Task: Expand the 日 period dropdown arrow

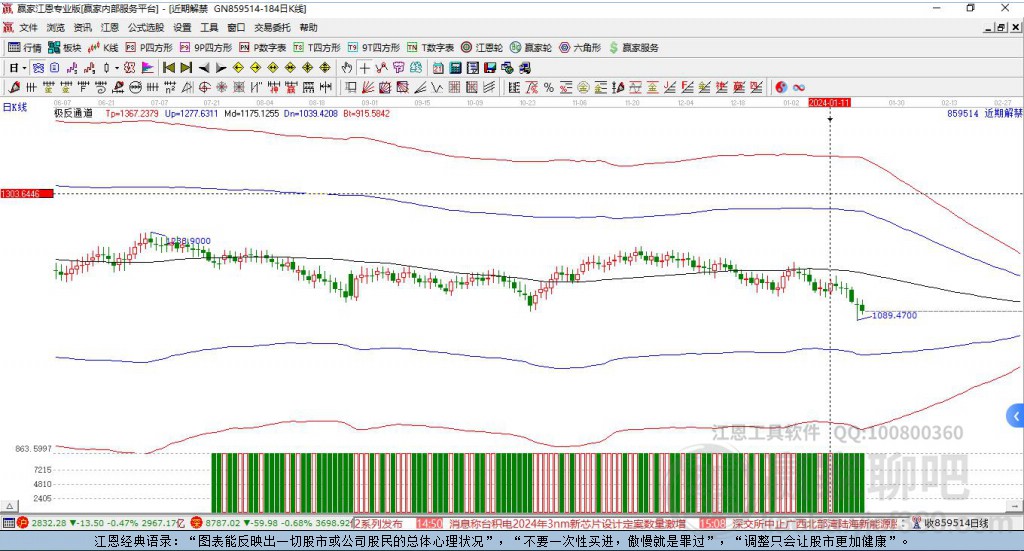Action: [25, 68]
